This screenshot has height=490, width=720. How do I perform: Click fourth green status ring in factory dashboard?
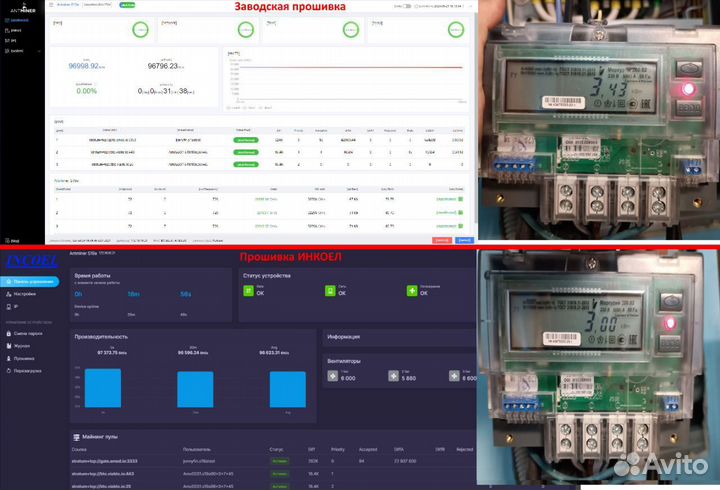point(456,30)
